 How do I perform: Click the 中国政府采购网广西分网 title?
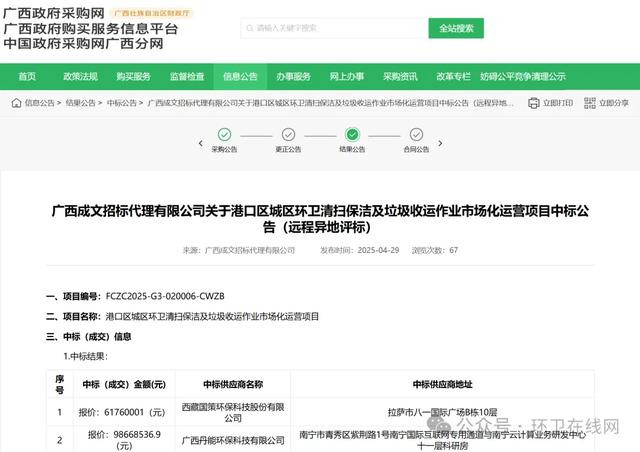[83, 43]
